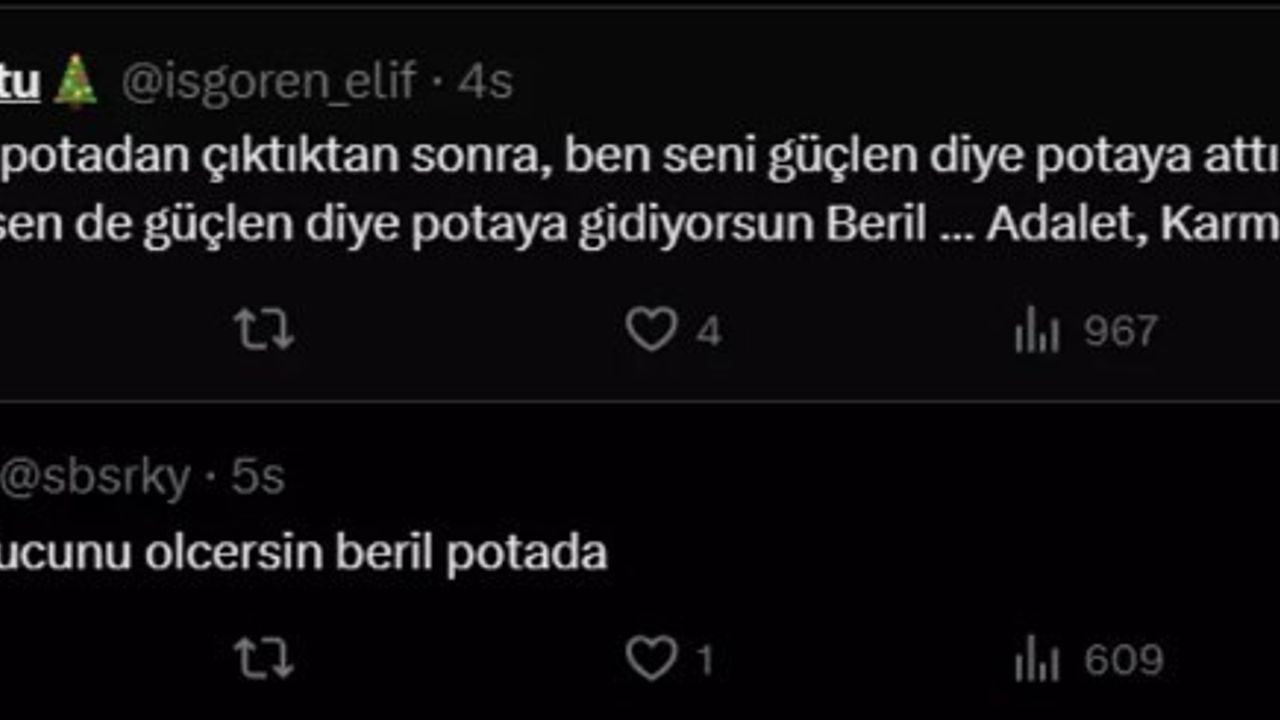Click the like count 4
1280x720 pixels.
(x=708, y=331)
